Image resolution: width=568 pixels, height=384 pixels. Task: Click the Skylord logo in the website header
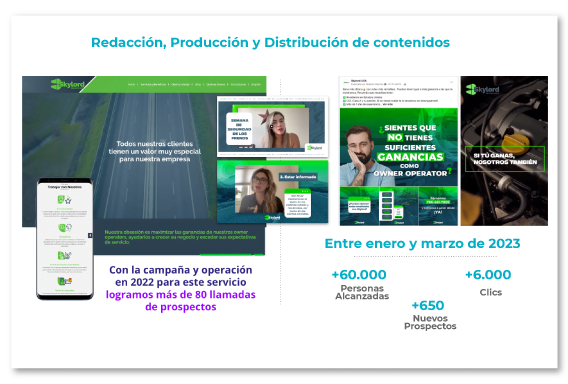68,84
